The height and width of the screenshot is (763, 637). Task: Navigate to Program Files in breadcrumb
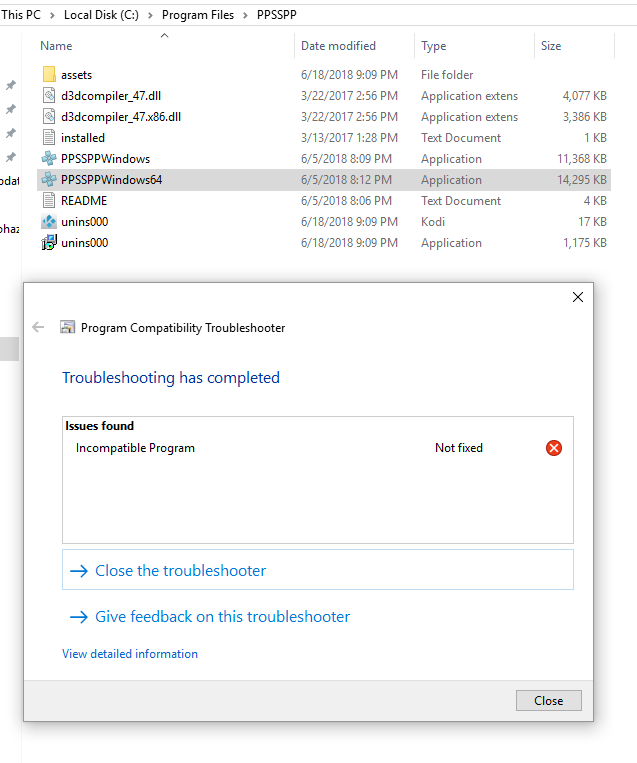click(198, 15)
